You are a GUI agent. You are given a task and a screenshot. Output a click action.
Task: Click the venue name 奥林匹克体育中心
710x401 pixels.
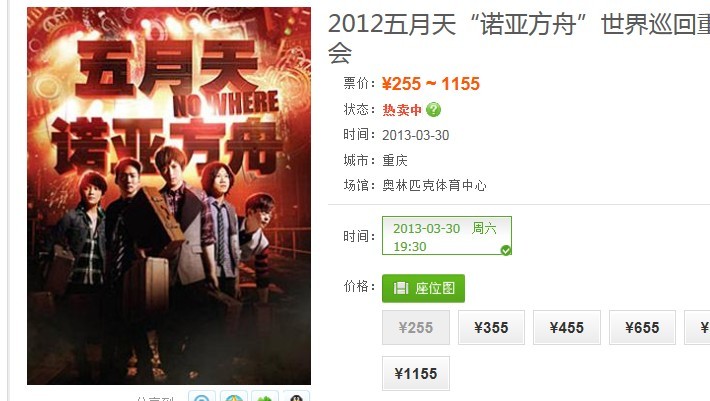click(434, 185)
